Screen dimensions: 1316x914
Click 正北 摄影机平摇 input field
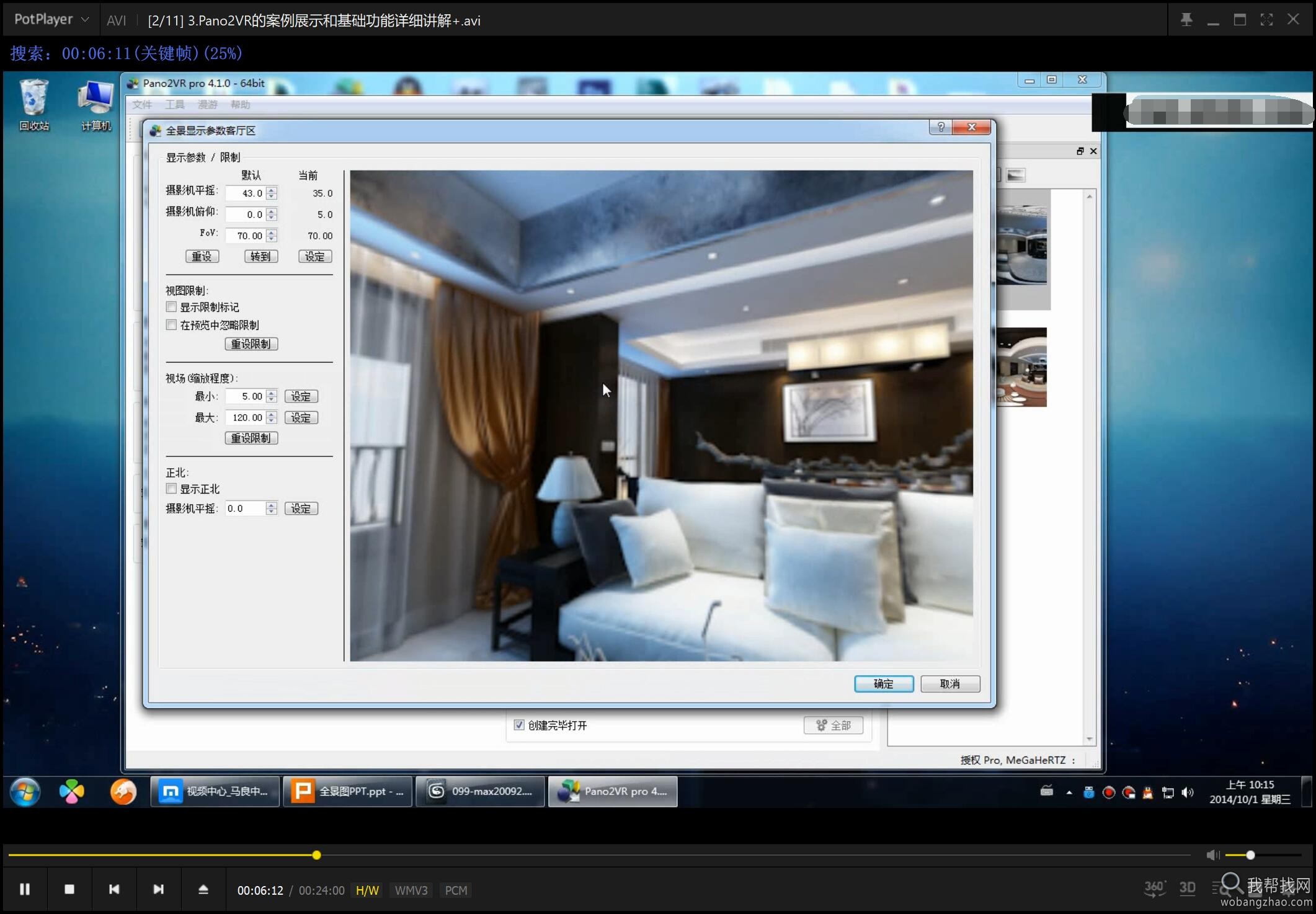[x=246, y=508]
